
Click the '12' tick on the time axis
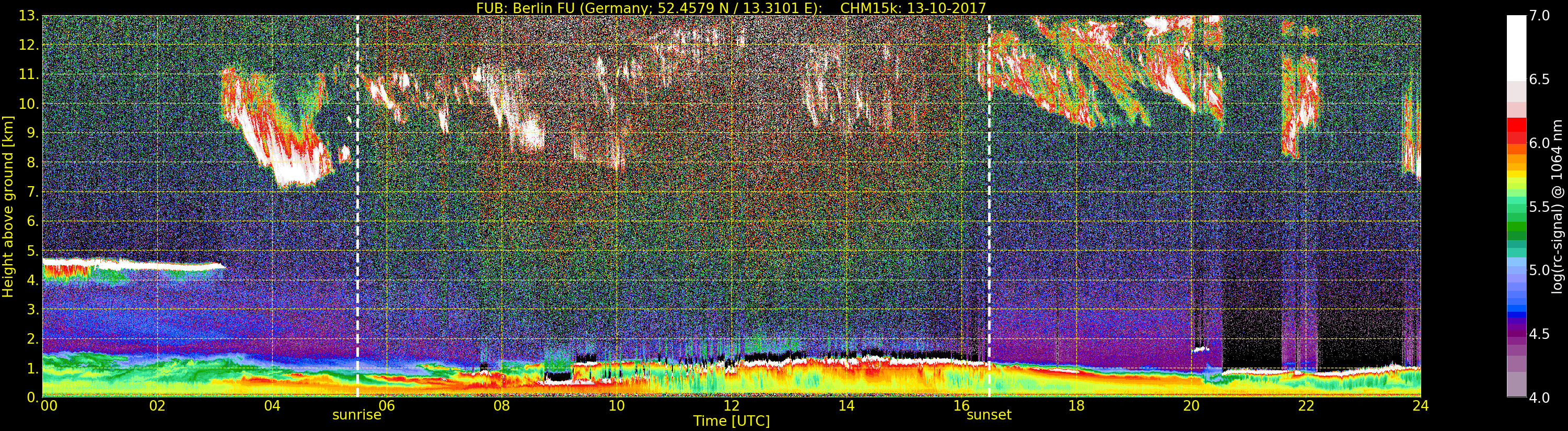pyautogui.click(x=731, y=406)
